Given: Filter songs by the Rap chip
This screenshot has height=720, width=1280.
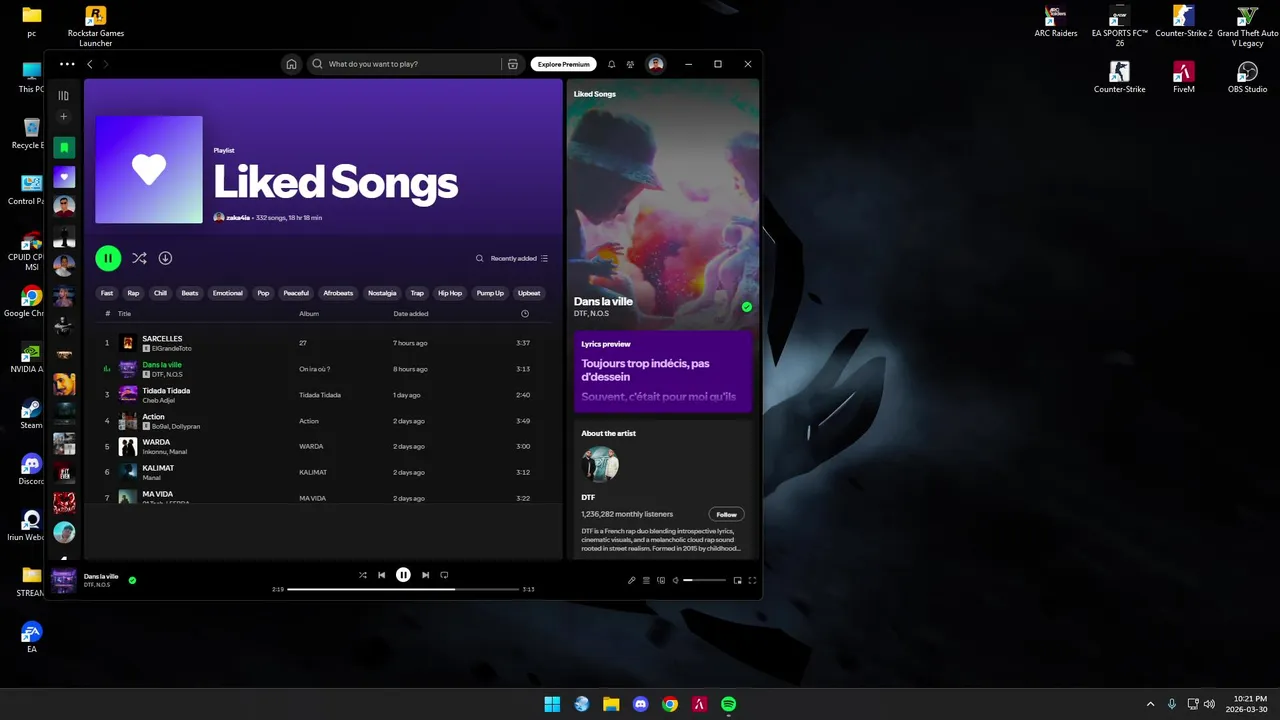Looking at the screenshot, I should 133,293.
